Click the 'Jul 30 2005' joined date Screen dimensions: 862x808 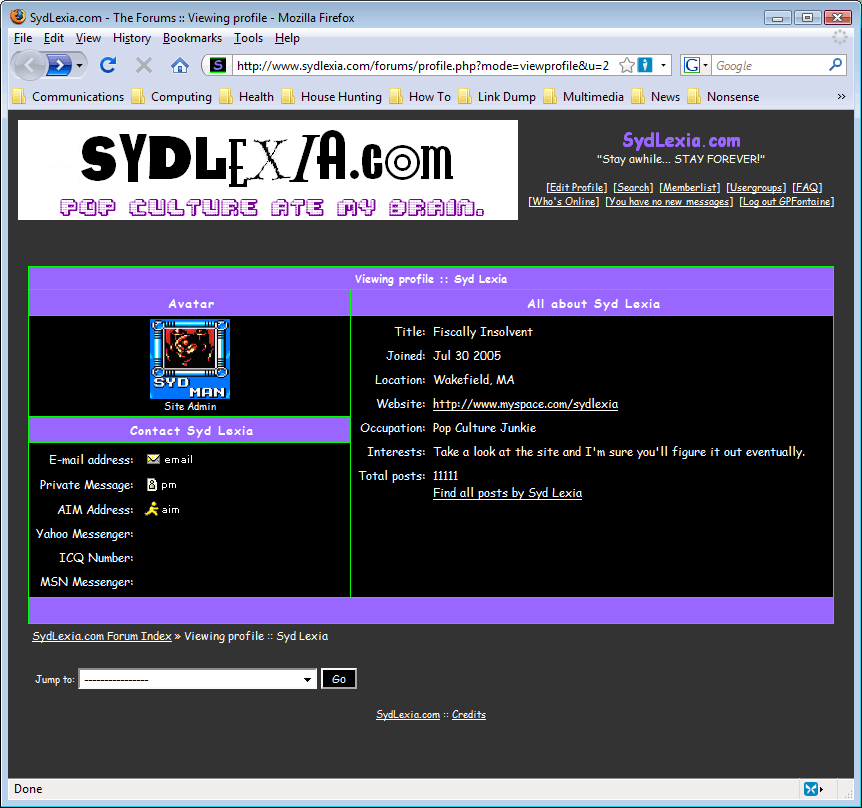467,356
